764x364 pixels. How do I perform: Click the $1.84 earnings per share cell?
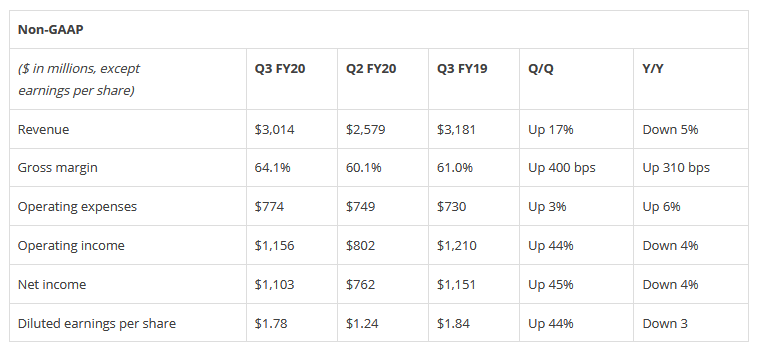point(453,324)
